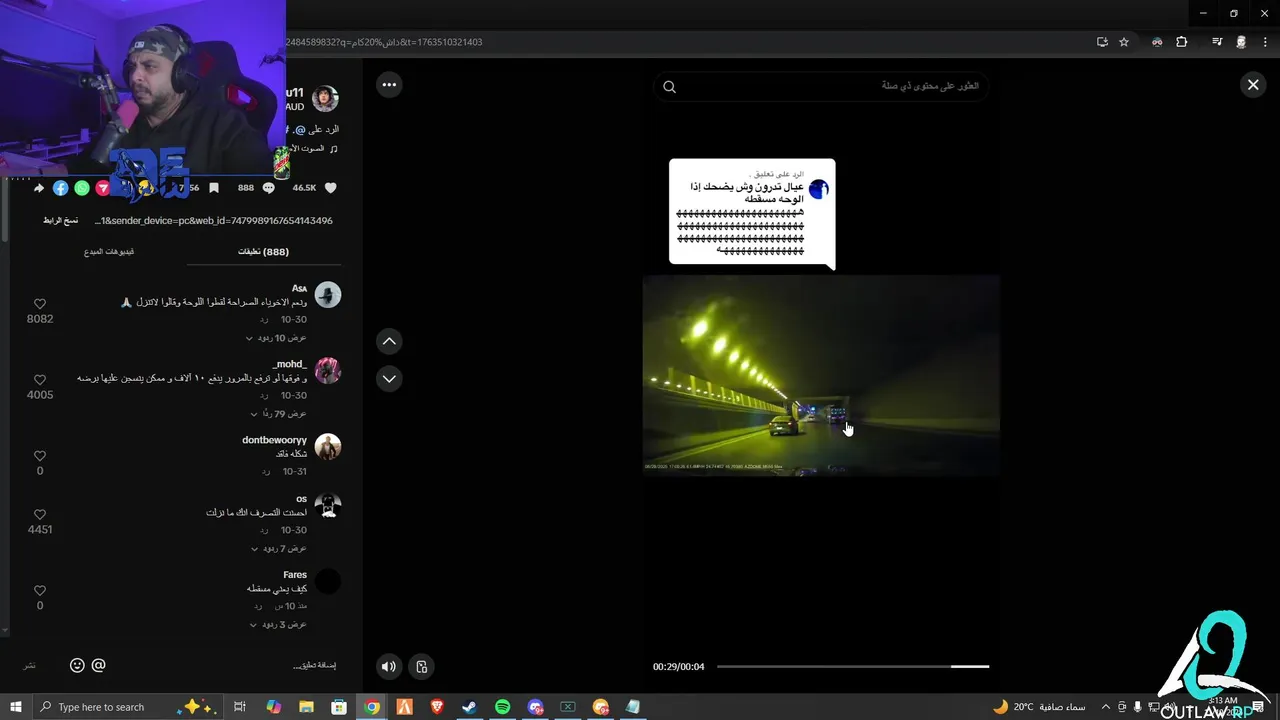Viewport: 1280px width, 720px height.
Task: Seek on the video progress bar
Action: (x=853, y=666)
